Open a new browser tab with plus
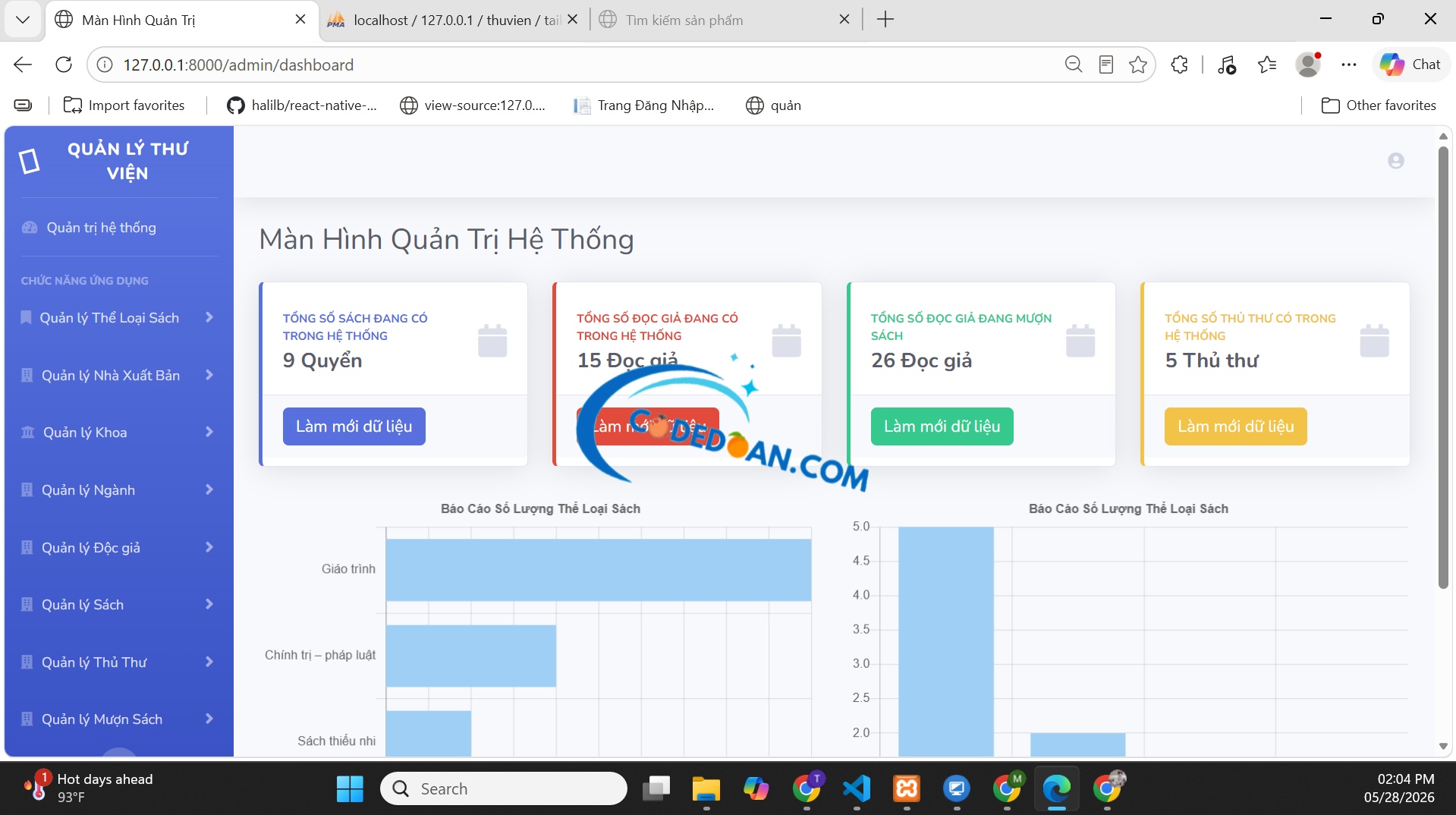 [x=885, y=20]
